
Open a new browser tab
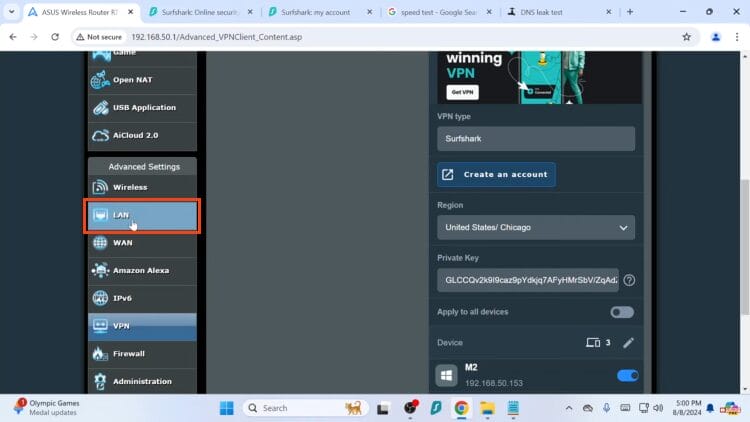[630, 12]
